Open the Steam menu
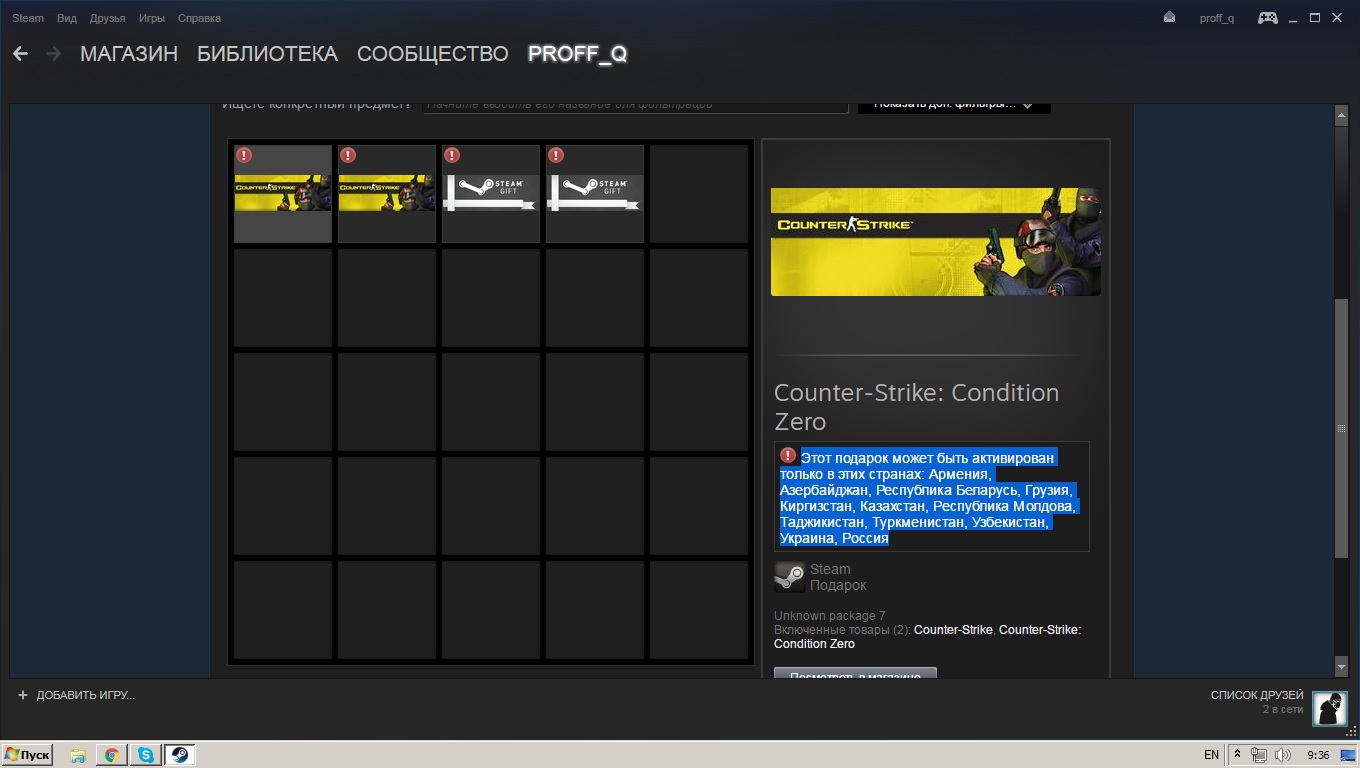 point(28,18)
